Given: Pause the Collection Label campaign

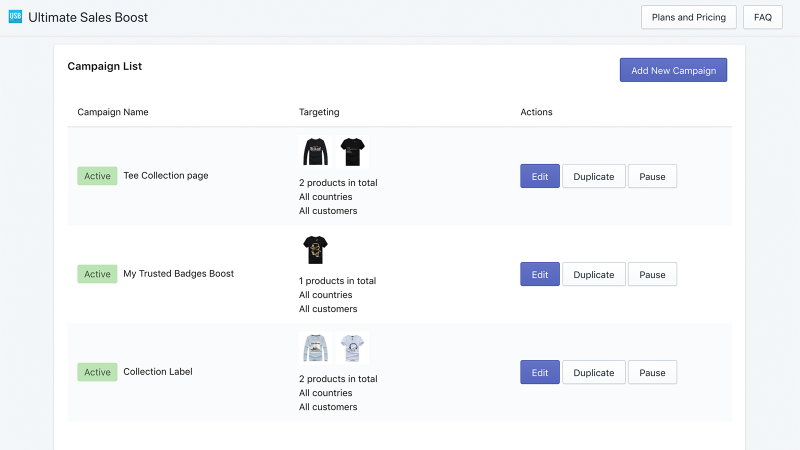Looking at the screenshot, I should pyautogui.click(x=653, y=372).
